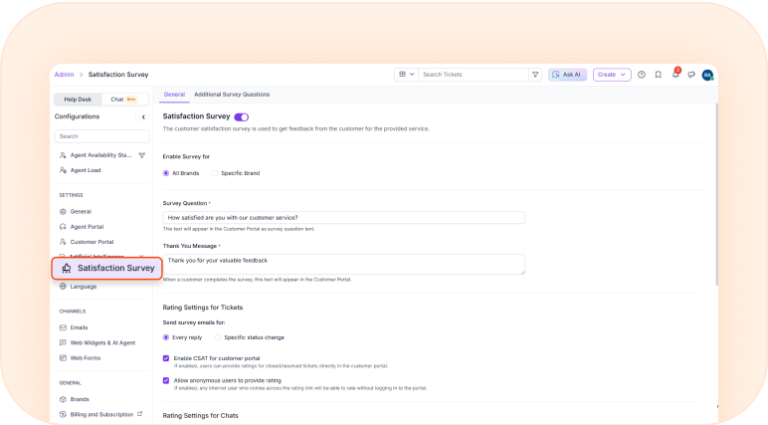The height and width of the screenshot is (425, 768).
Task: Toggle Allow anonymous users to provide rating
Action: [166, 380]
